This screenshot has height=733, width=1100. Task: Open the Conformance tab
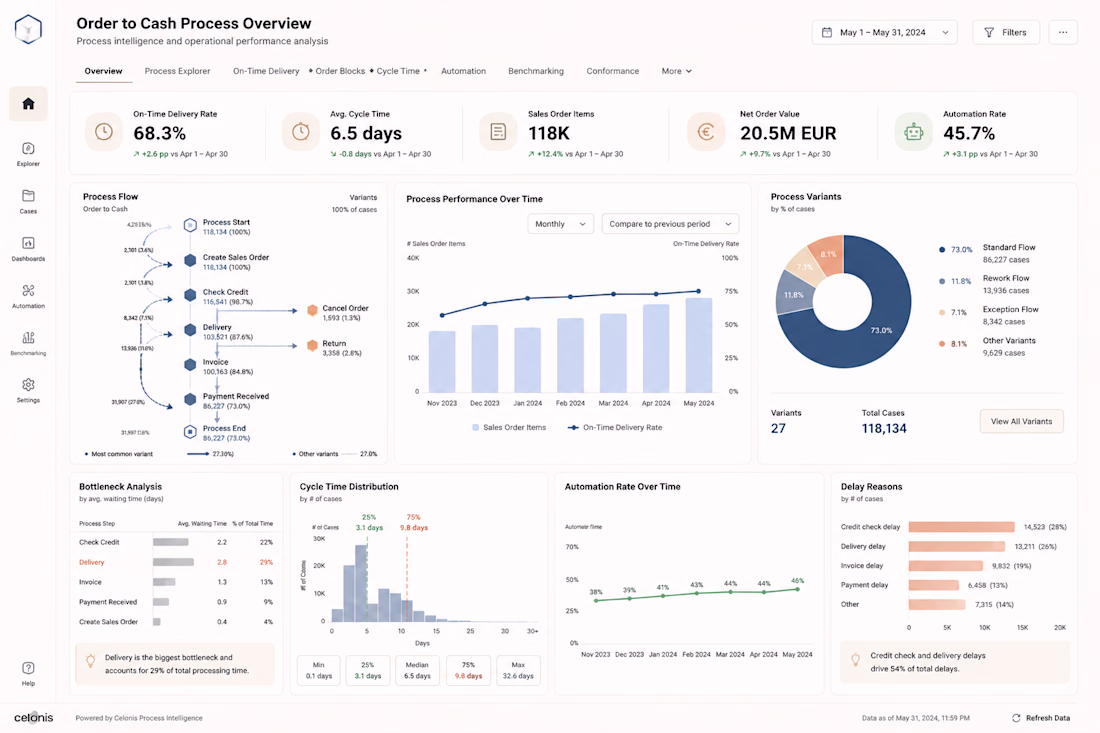pyautogui.click(x=612, y=71)
